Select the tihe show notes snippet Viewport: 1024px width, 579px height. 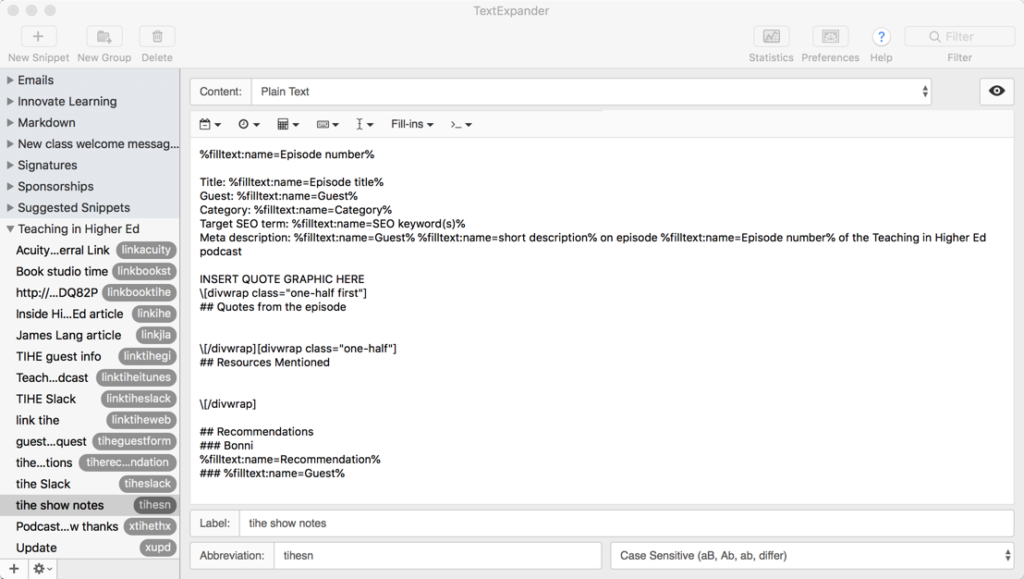coord(89,505)
